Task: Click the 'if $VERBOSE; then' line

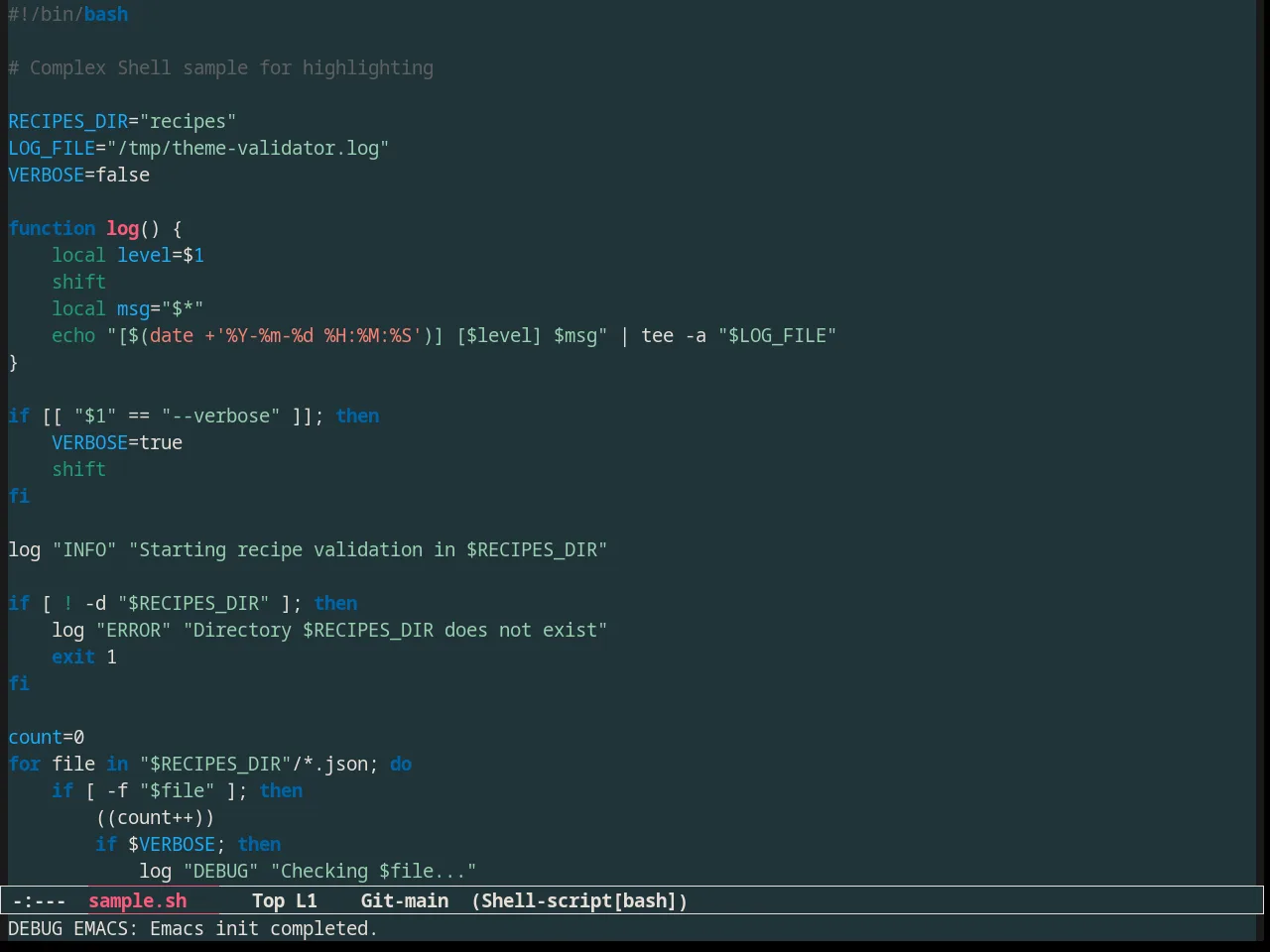Action: point(189,844)
